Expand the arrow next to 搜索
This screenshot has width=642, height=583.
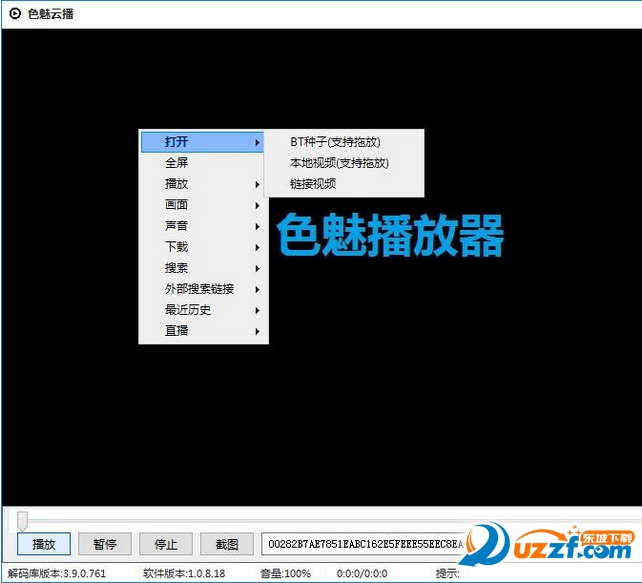(257, 269)
